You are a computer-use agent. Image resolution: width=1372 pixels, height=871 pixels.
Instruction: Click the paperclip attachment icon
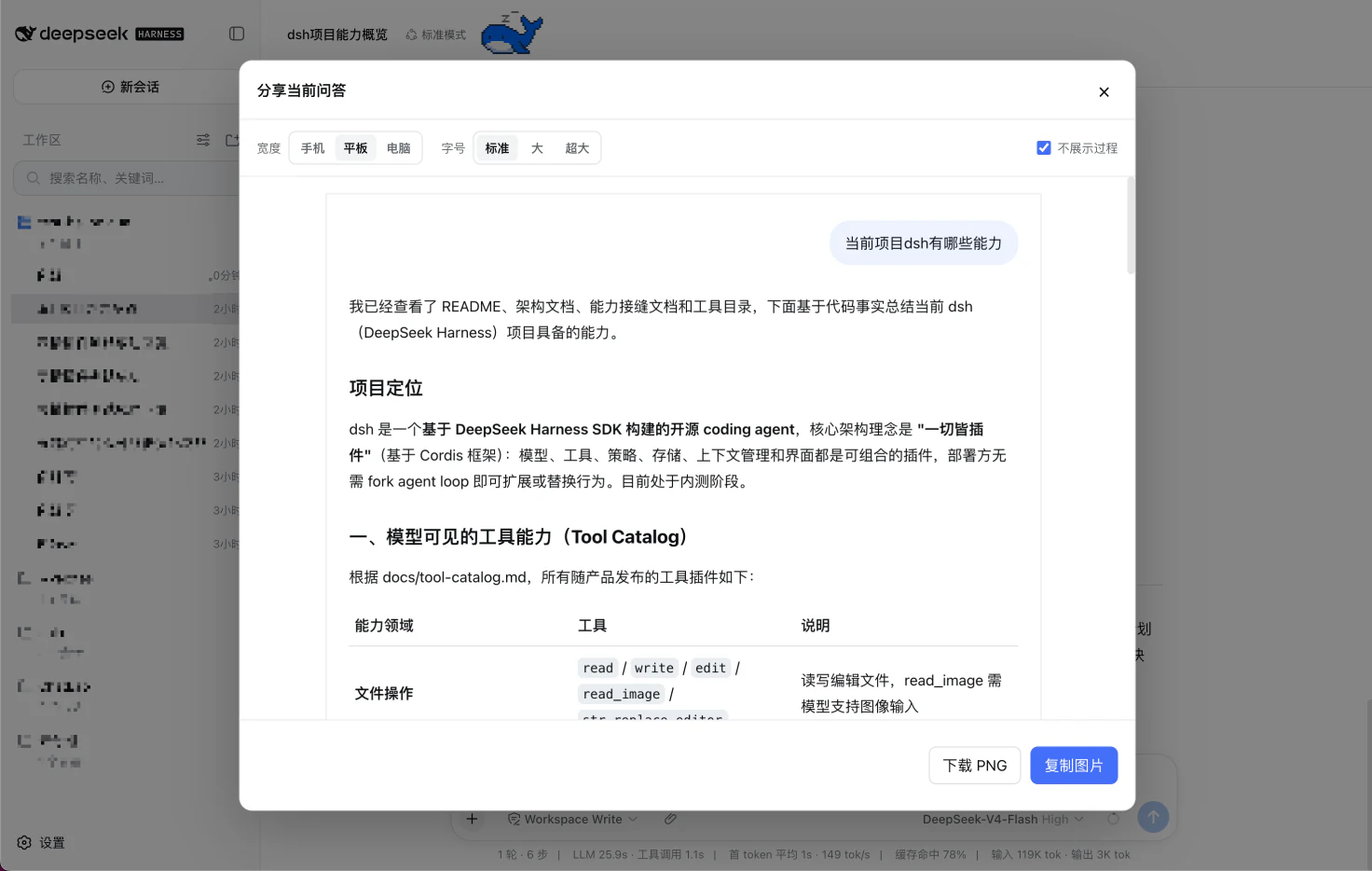670,819
